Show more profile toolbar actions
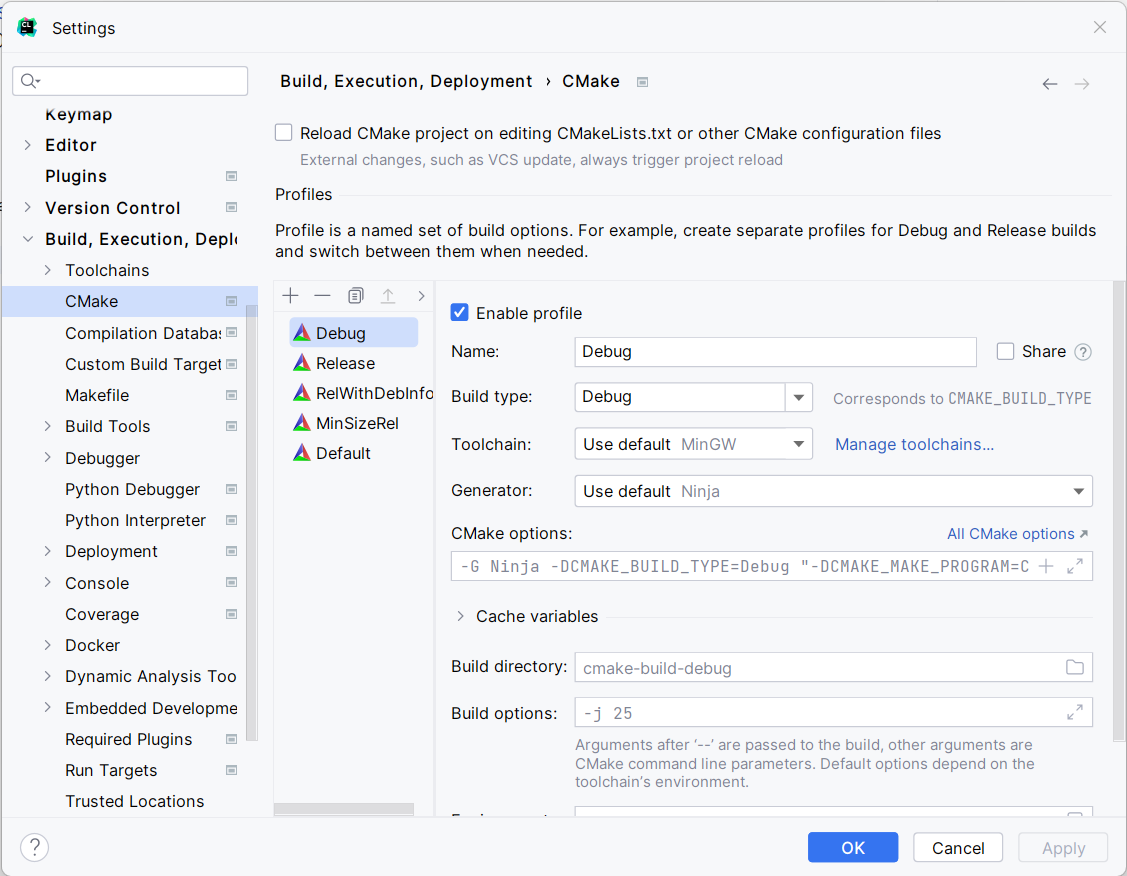The image size is (1127, 876). click(421, 295)
